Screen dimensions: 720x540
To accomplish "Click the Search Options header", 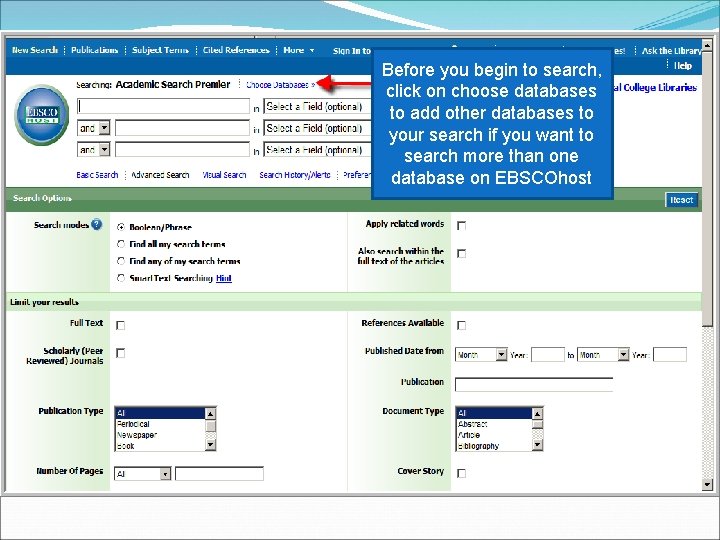I will (x=42, y=198).
